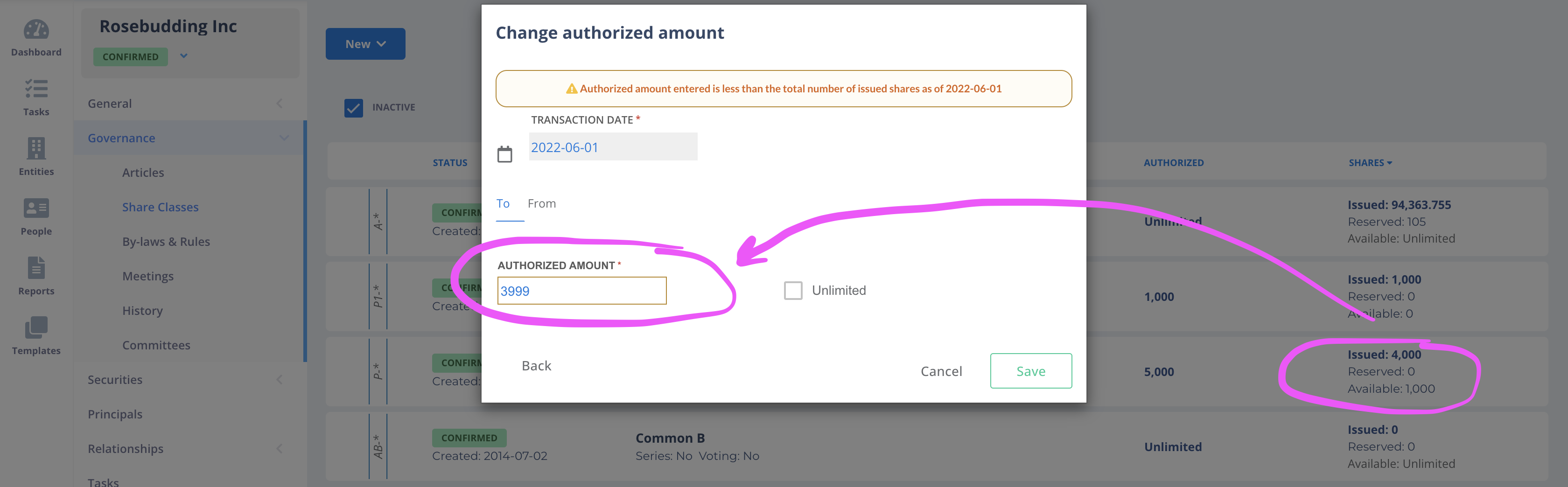The width and height of the screenshot is (1568, 487).
Task: Collapse the Governance section chevron
Action: point(284,138)
